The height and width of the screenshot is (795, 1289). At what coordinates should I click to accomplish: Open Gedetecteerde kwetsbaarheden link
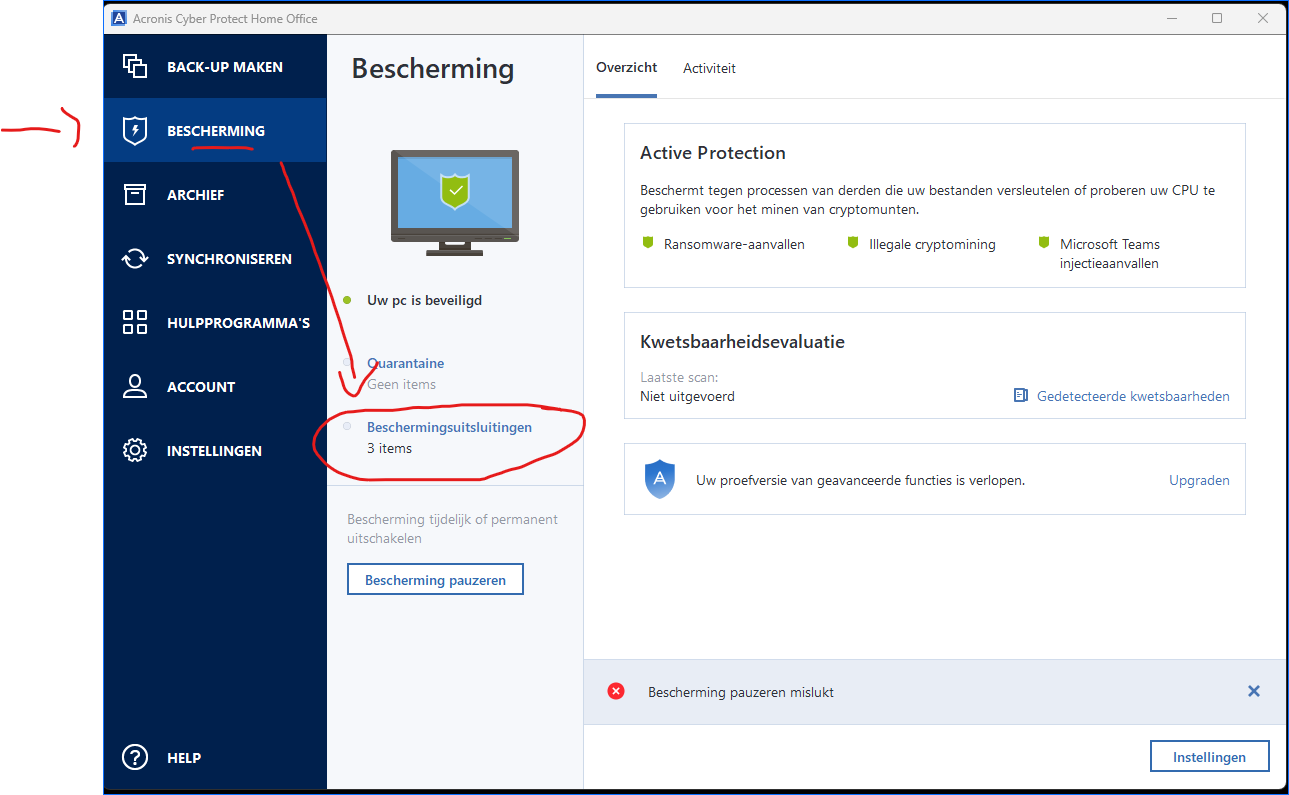click(1133, 396)
